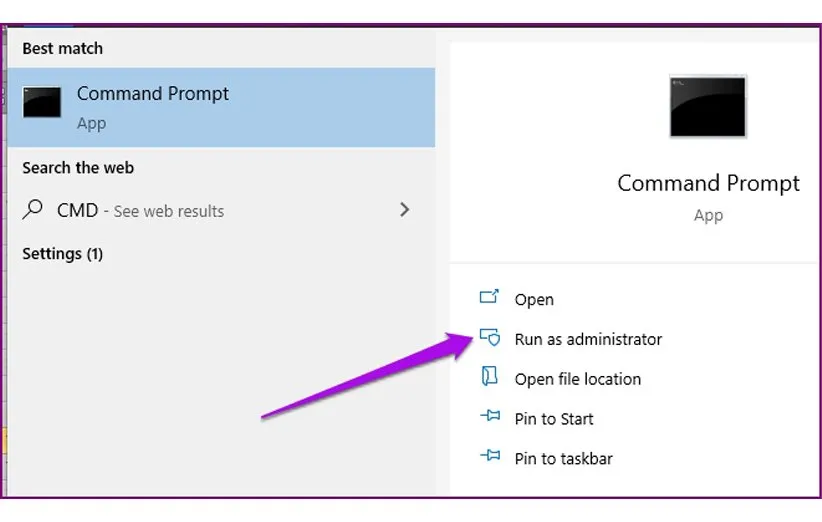Choose Pin to Start option
Image resolution: width=822 pixels, height=522 pixels.
coord(553,419)
